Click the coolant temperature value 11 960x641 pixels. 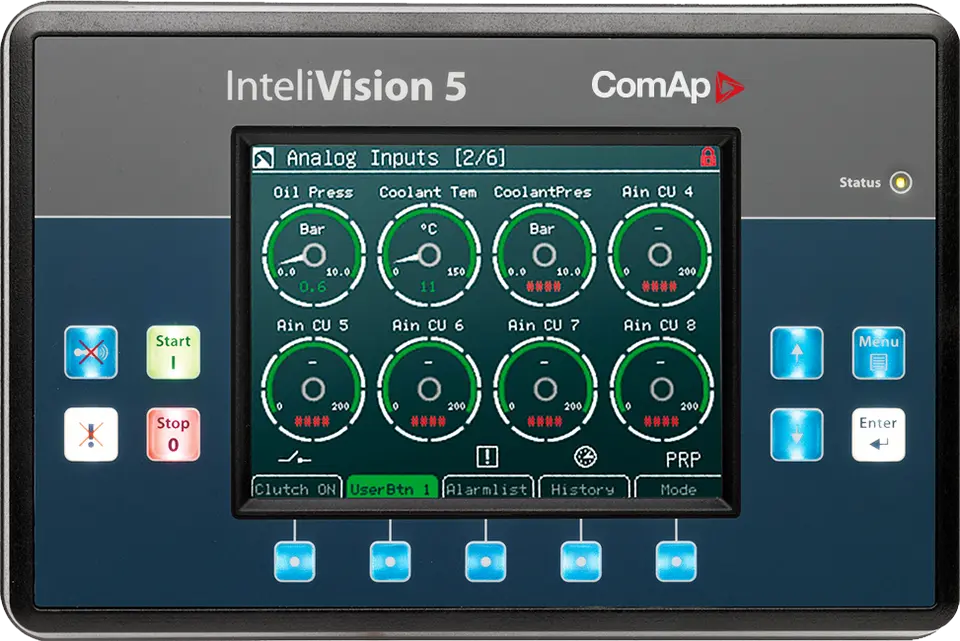click(428, 286)
